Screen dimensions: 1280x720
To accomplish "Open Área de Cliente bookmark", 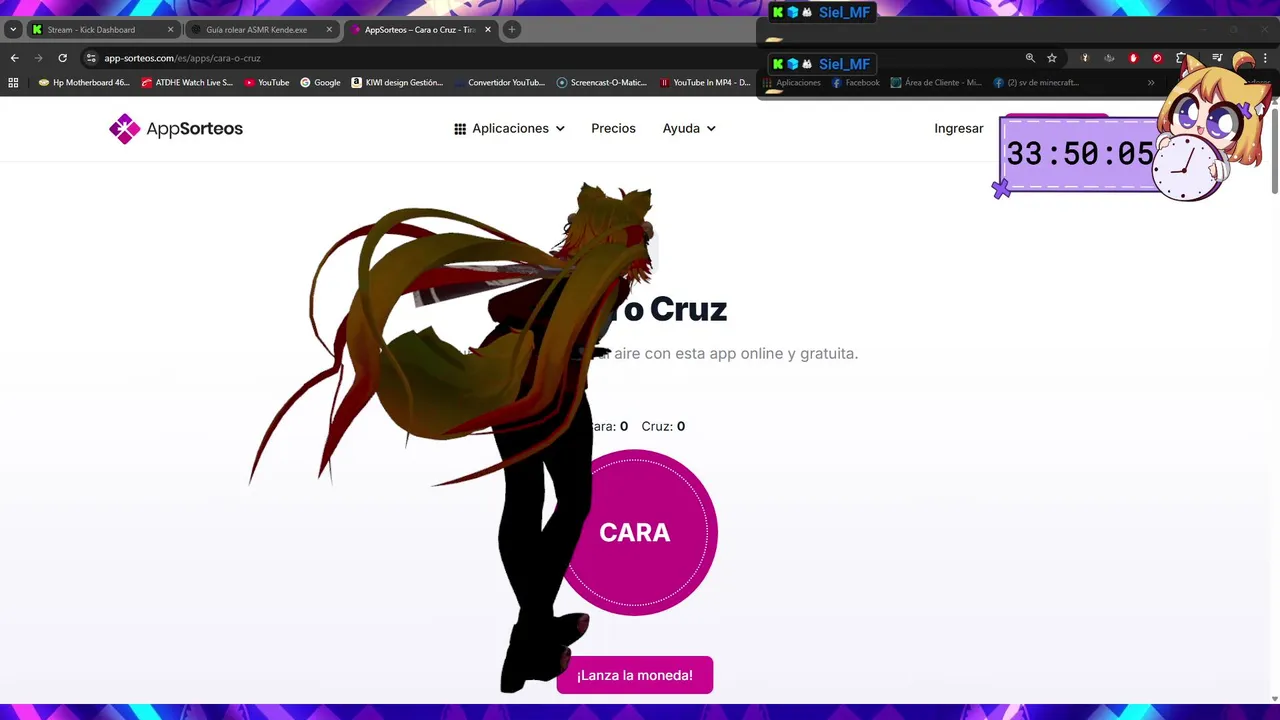I will [936, 83].
